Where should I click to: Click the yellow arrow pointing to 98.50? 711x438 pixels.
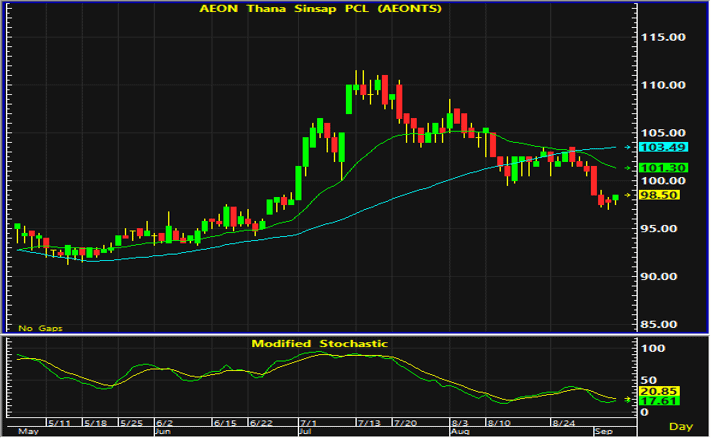tap(628, 195)
